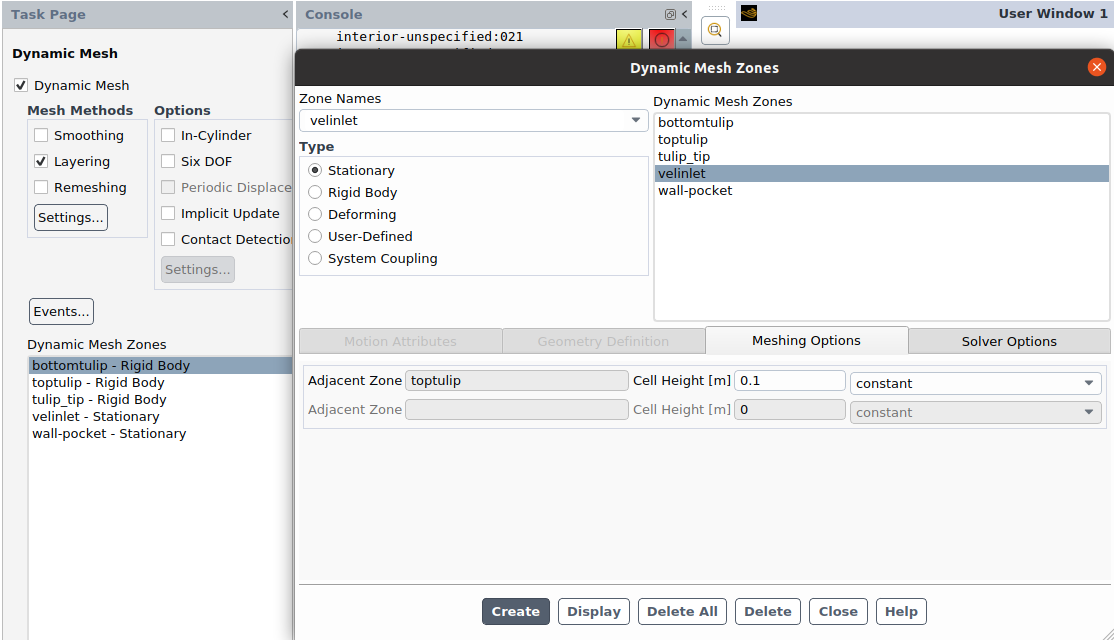Open Help for Dynamic Mesh Zones
The image size is (1114, 640).
point(901,612)
